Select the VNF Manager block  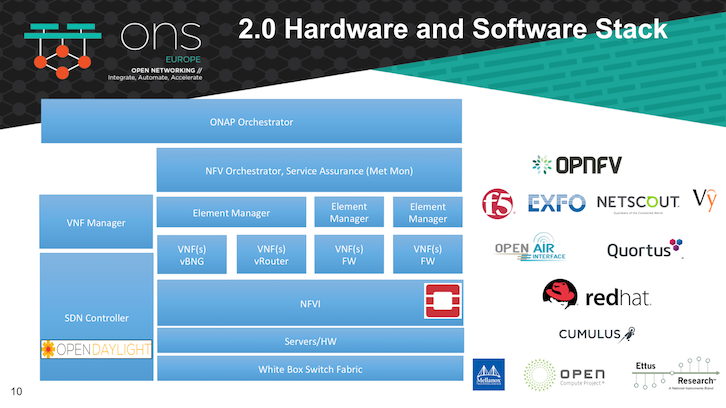[96, 222]
